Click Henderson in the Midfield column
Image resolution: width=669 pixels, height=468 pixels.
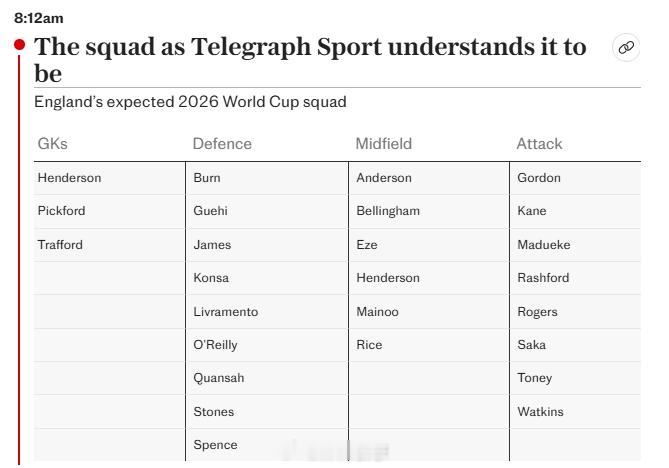pyautogui.click(x=388, y=278)
